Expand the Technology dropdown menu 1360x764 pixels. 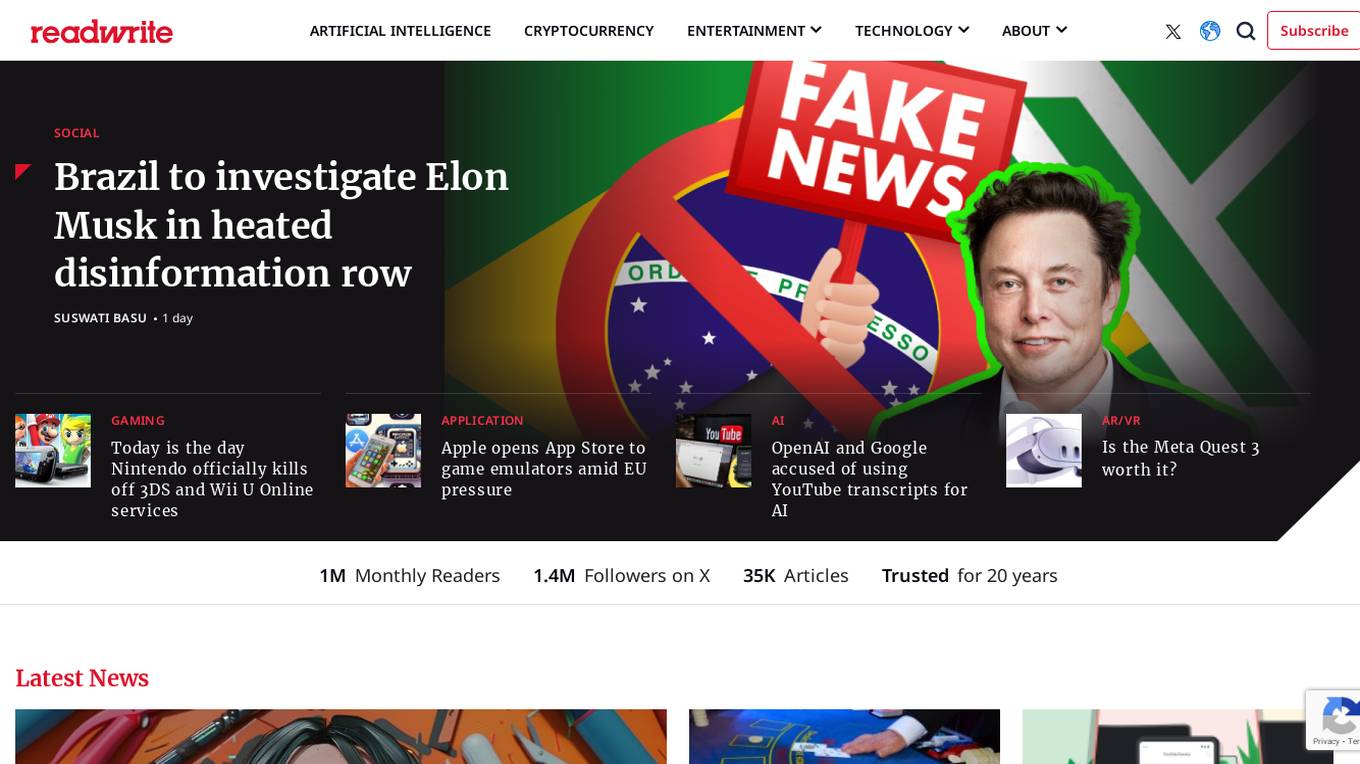click(912, 31)
